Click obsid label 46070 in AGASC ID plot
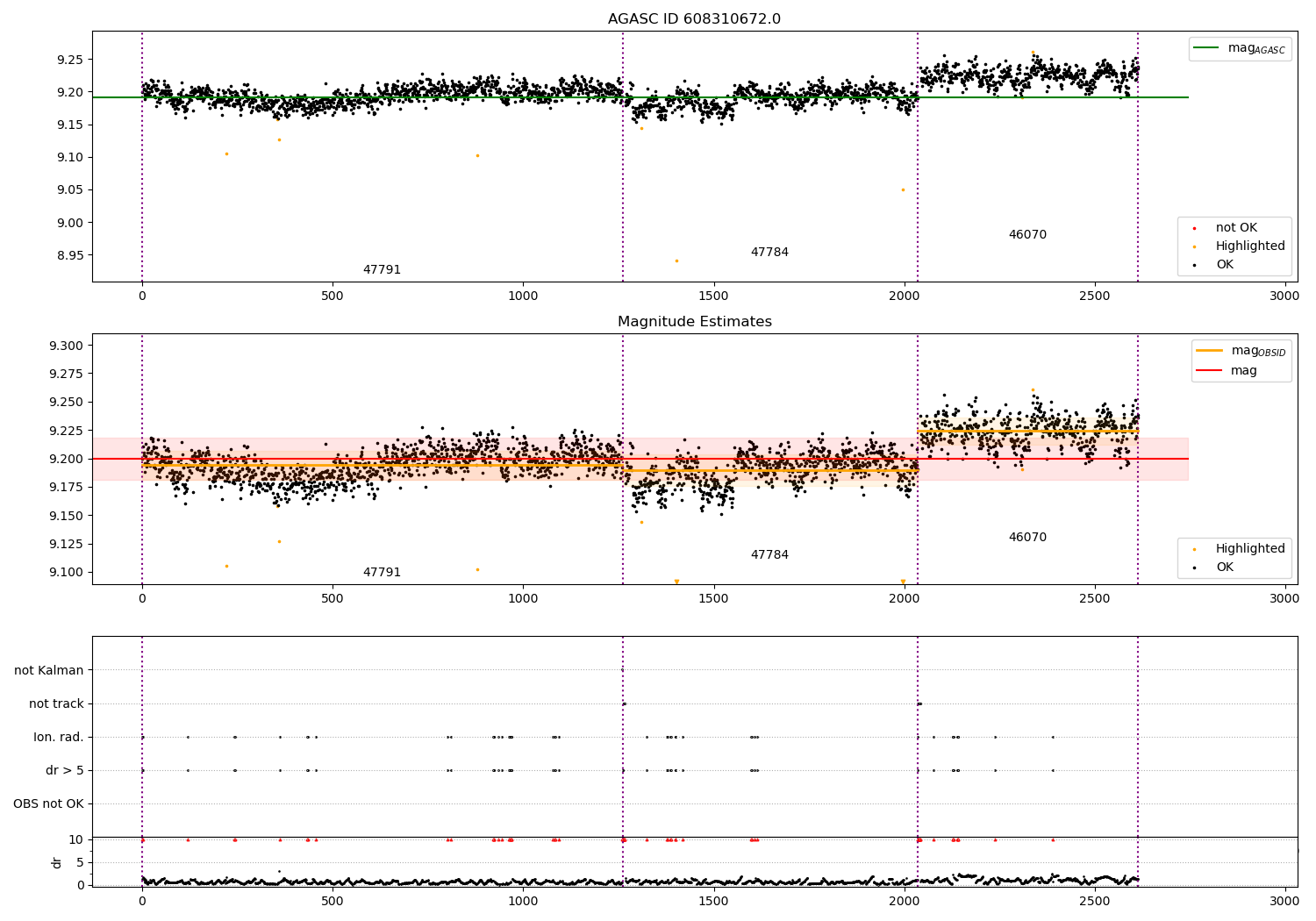This screenshot has width=1316, height=921. (x=1027, y=235)
